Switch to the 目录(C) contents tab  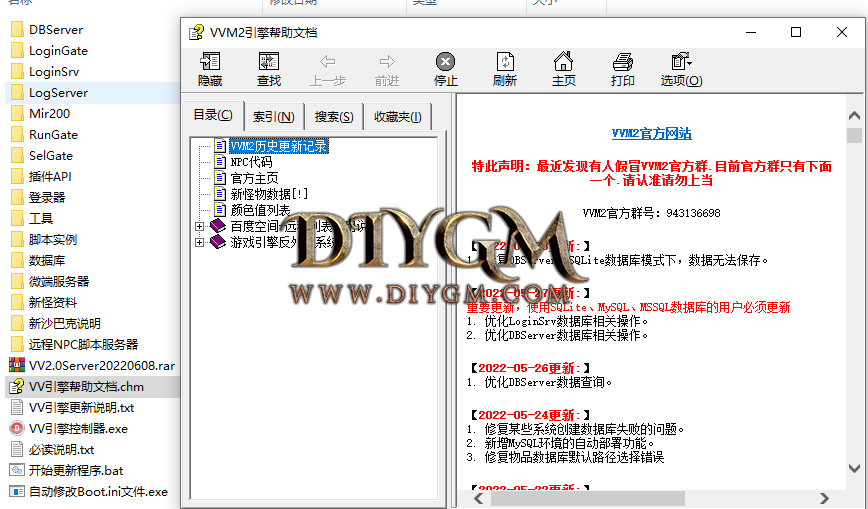213,115
